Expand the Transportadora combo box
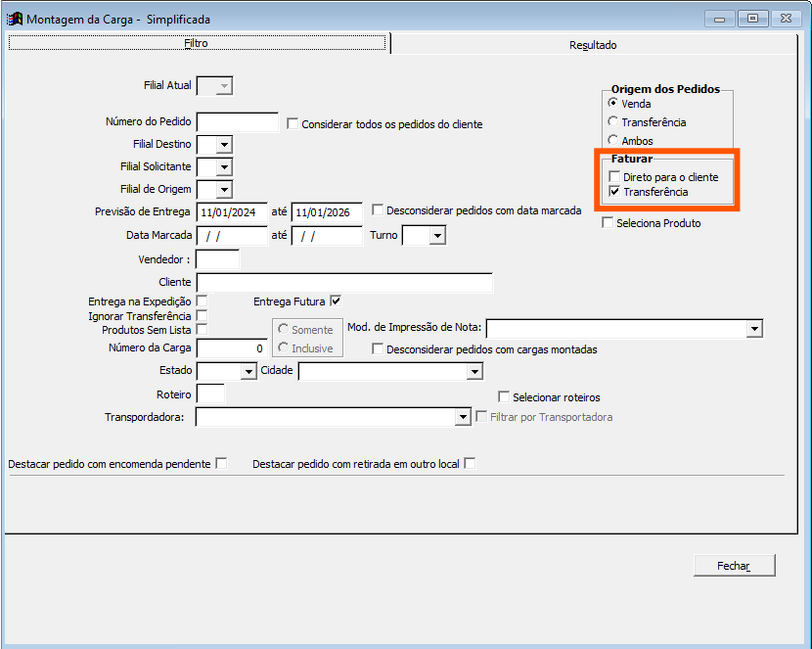Image resolution: width=812 pixels, height=649 pixels. (x=462, y=417)
